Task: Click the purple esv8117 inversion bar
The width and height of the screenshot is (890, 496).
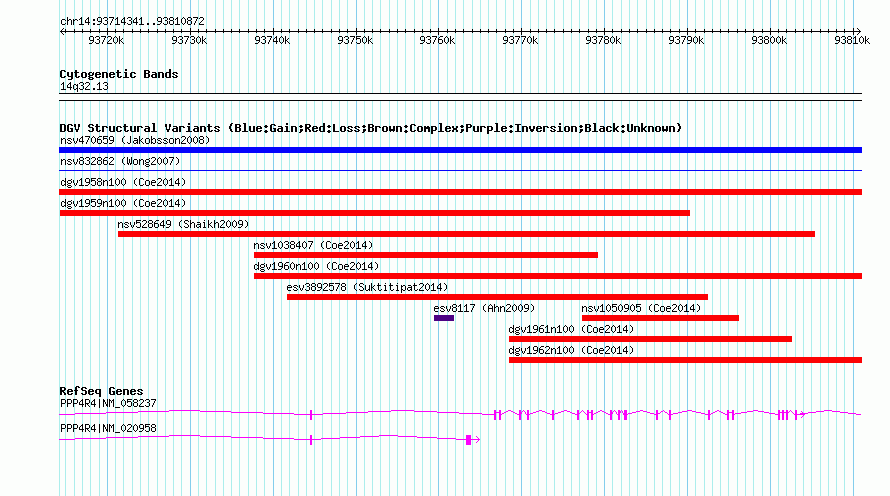Action: [x=444, y=318]
